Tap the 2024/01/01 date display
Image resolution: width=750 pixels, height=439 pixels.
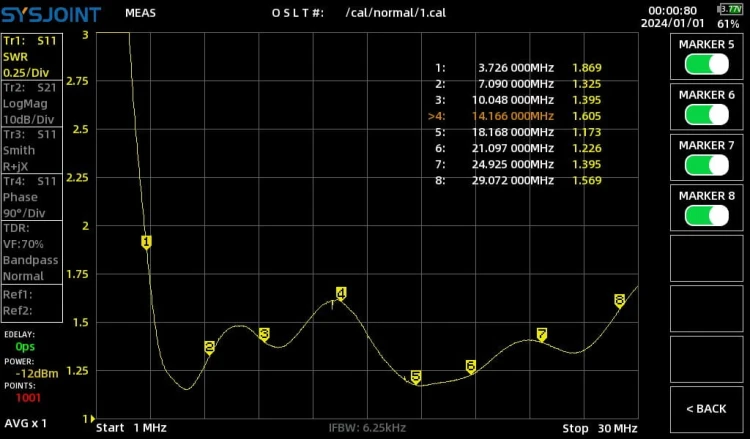673,23
